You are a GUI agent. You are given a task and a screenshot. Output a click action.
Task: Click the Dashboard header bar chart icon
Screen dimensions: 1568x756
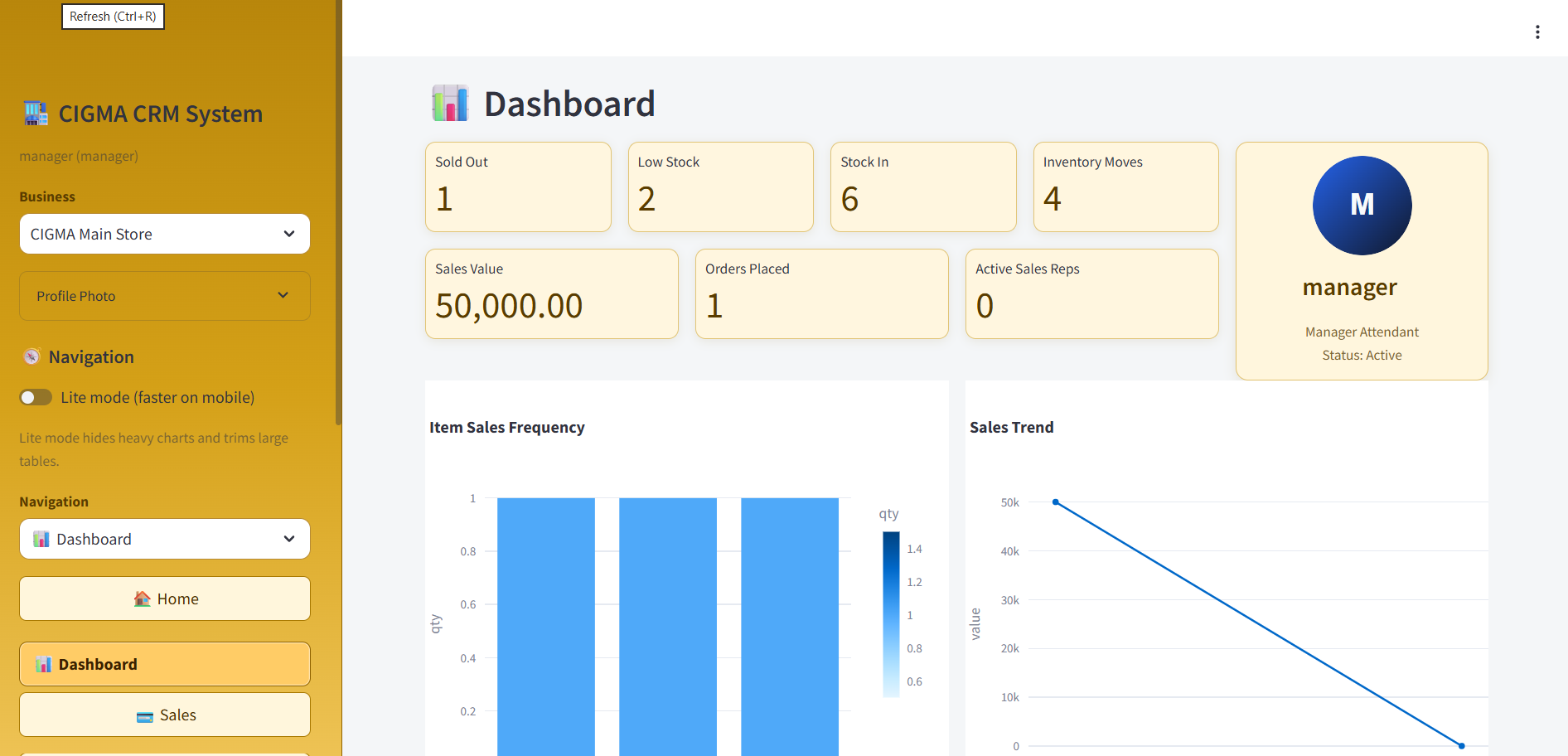pyautogui.click(x=450, y=103)
